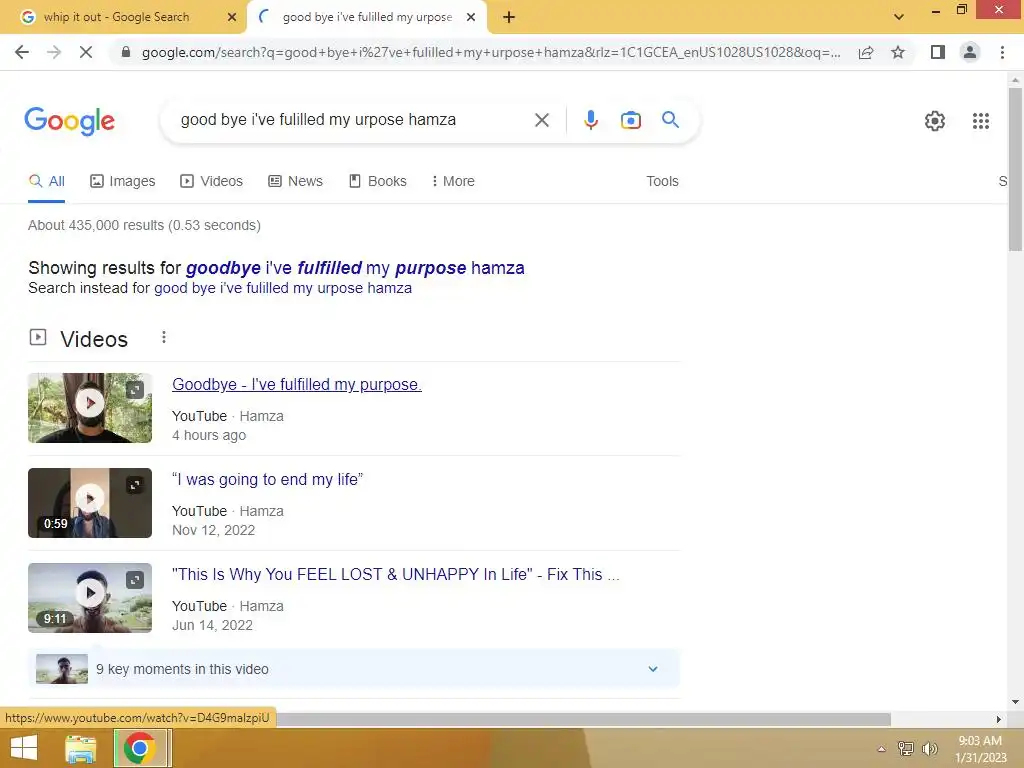The width and height of the screenshot is (1024, 768).
Task: Close the whip it out tab
Action: [232, 17]
